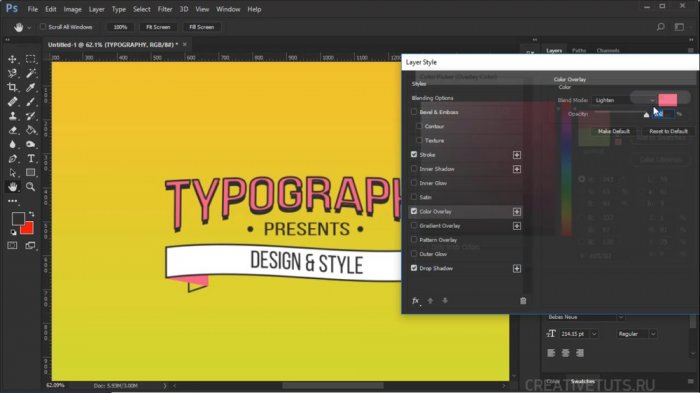Select the Healing Brush tool
Image resolution: width=700 pixels, height=393 pixels.
click(x=12, y=101)
